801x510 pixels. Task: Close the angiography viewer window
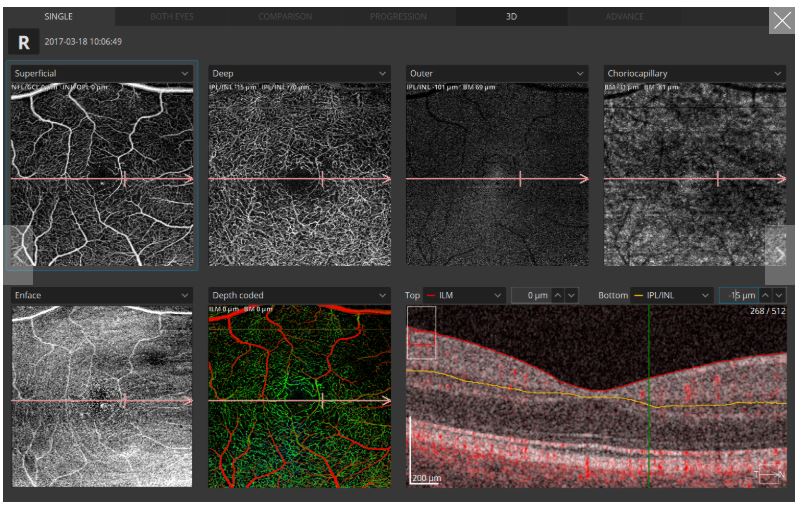point(780,21)
